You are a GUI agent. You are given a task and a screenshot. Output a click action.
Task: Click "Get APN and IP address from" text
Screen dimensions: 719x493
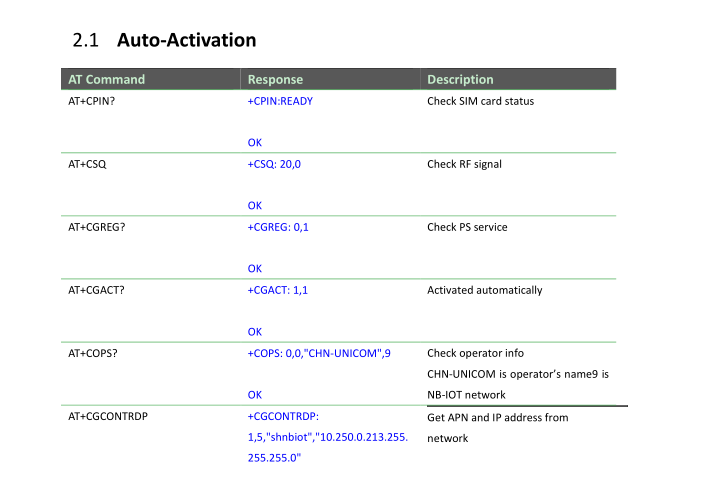[x=498, y=417]
